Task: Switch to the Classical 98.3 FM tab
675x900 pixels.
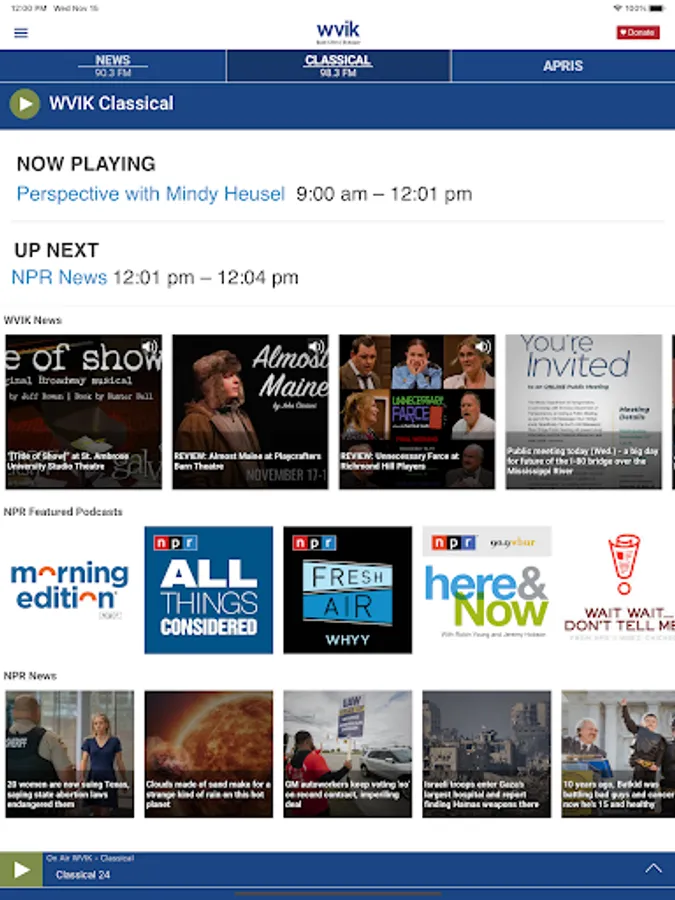Action: point(338,66)
